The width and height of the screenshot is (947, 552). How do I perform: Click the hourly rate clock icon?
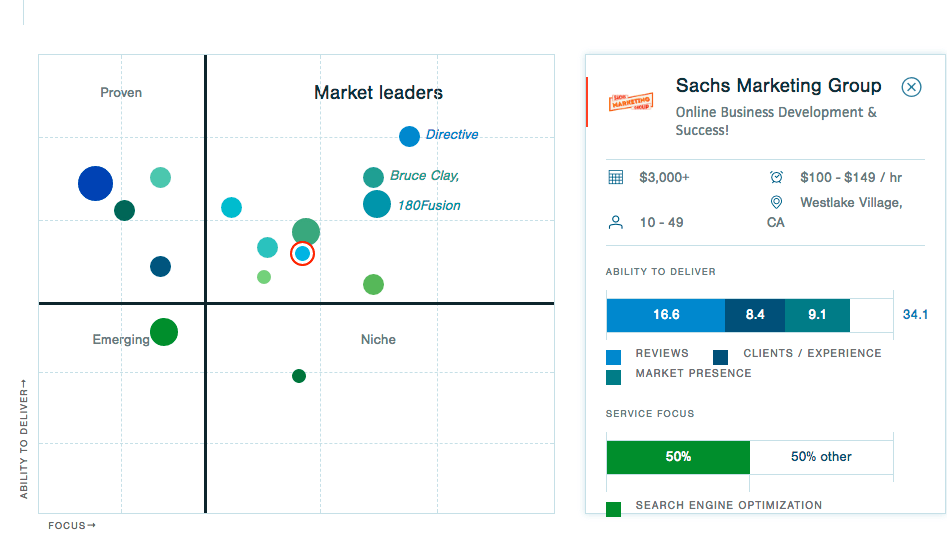(776, 177)
